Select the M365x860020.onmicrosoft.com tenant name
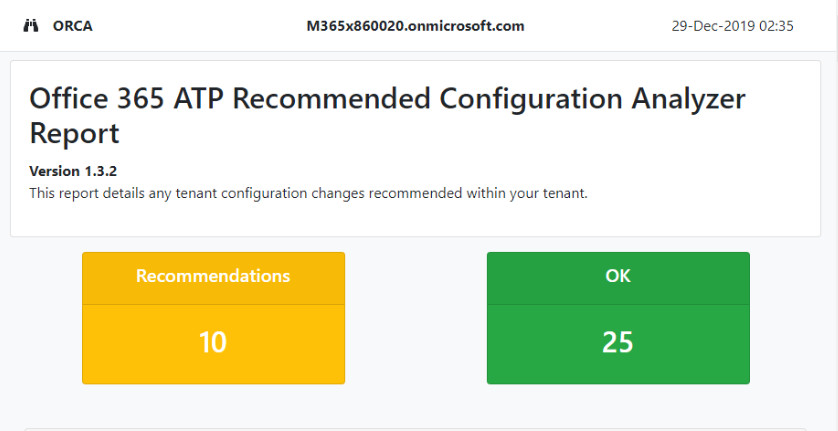Image resolution: width=838 pixels, height=431 pixels. 415,26
